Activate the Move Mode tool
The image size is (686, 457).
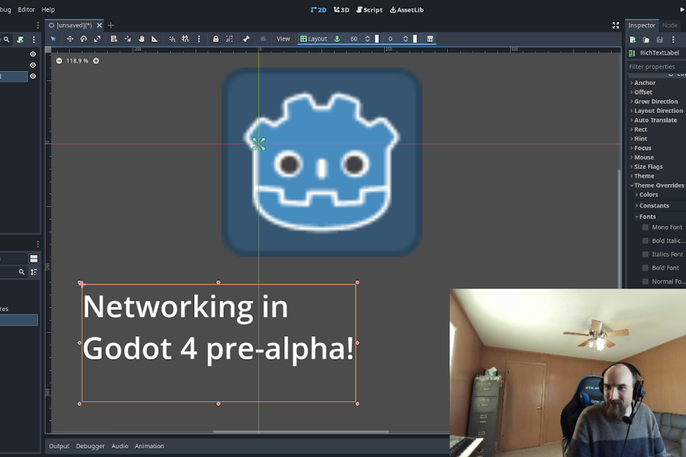coord(70,39)
